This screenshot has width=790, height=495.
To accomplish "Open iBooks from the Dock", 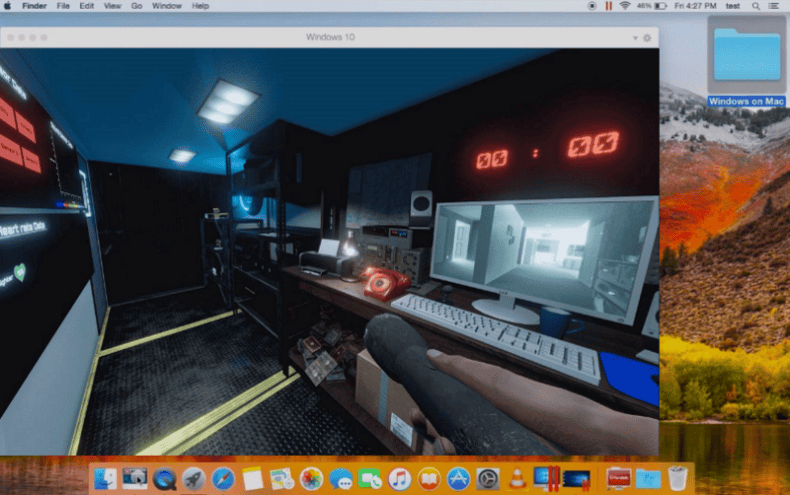I will [x=429, y=478].
